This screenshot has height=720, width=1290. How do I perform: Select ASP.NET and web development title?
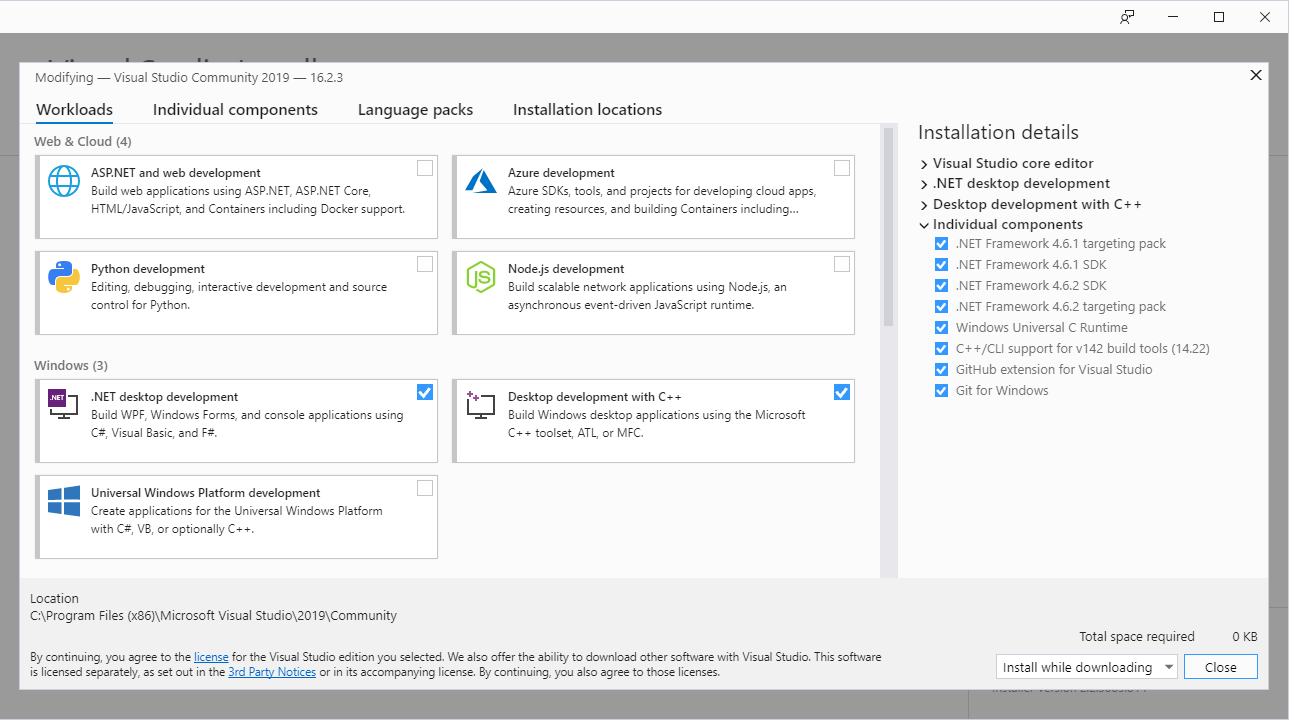(x=176, y=173)
